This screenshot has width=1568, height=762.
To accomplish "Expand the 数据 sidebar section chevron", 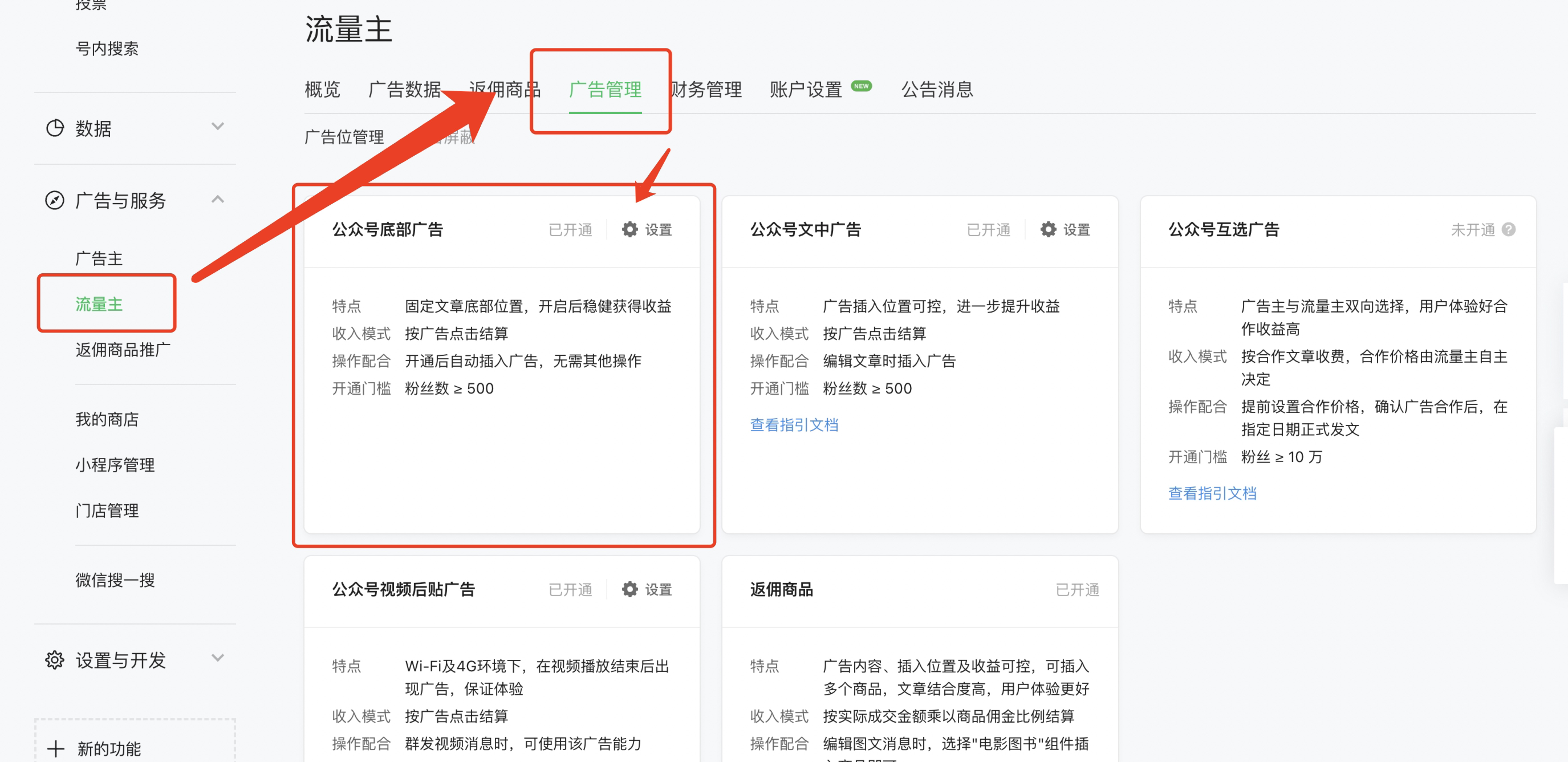I will [x=217, y=127].
